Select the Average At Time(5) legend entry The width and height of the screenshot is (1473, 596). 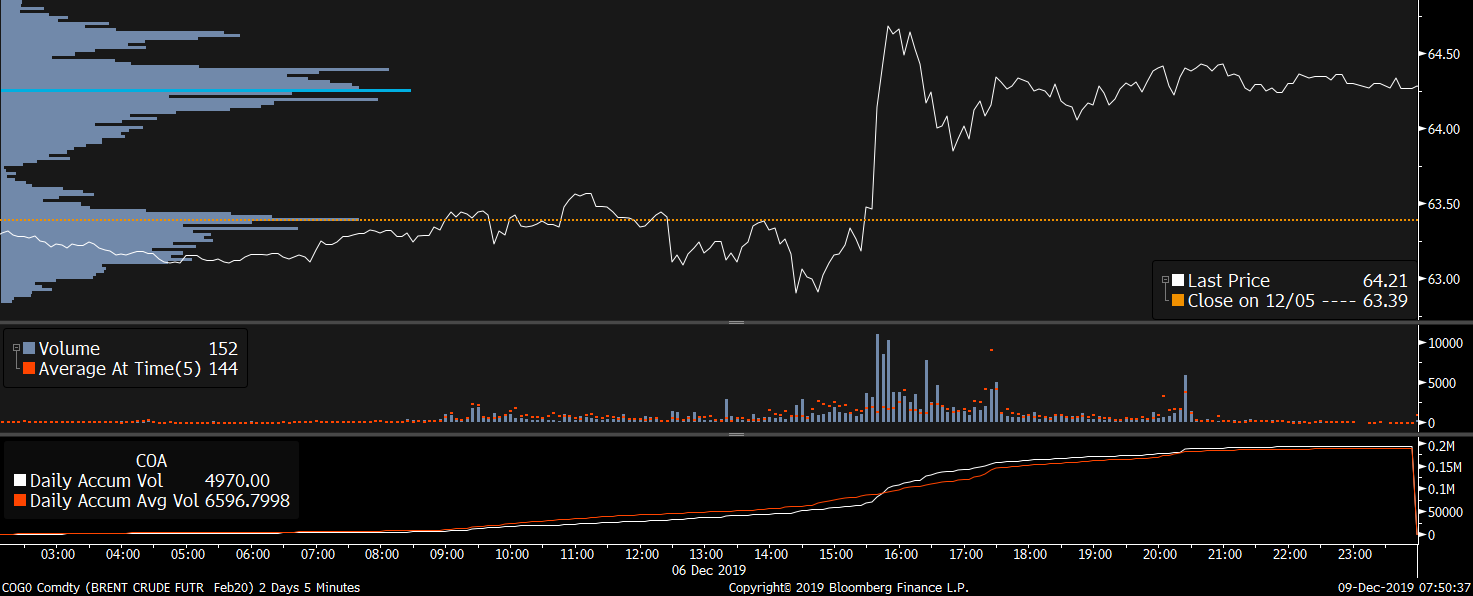pyautogui.click(x=120, y=369)
